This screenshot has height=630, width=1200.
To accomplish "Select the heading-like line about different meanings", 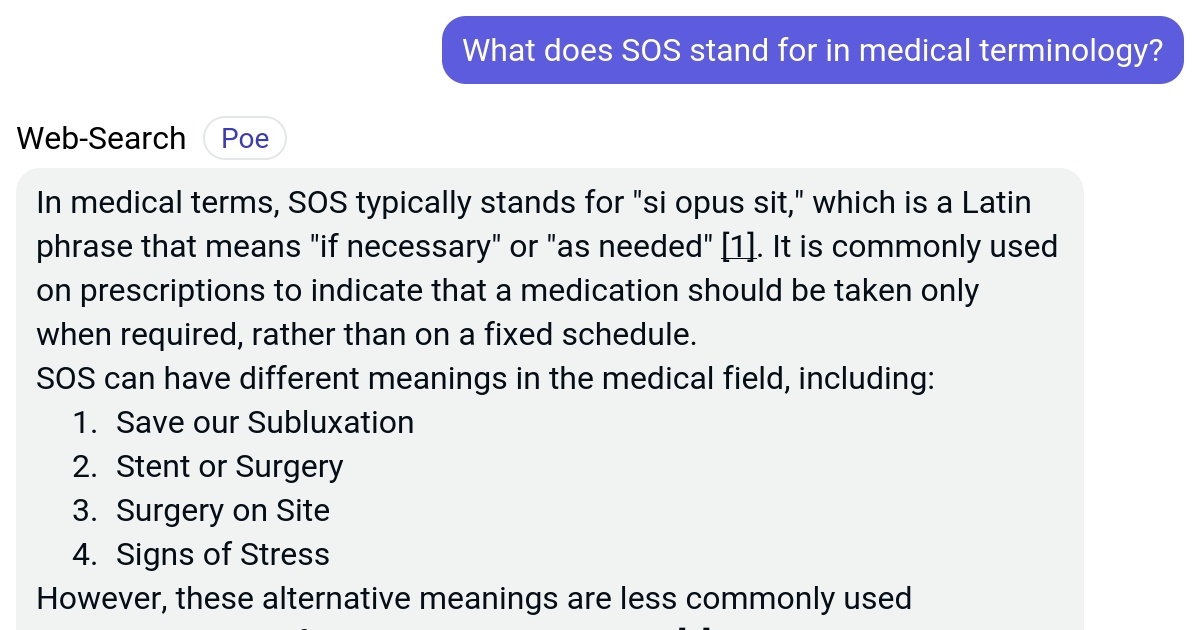I will click(485, 378).
